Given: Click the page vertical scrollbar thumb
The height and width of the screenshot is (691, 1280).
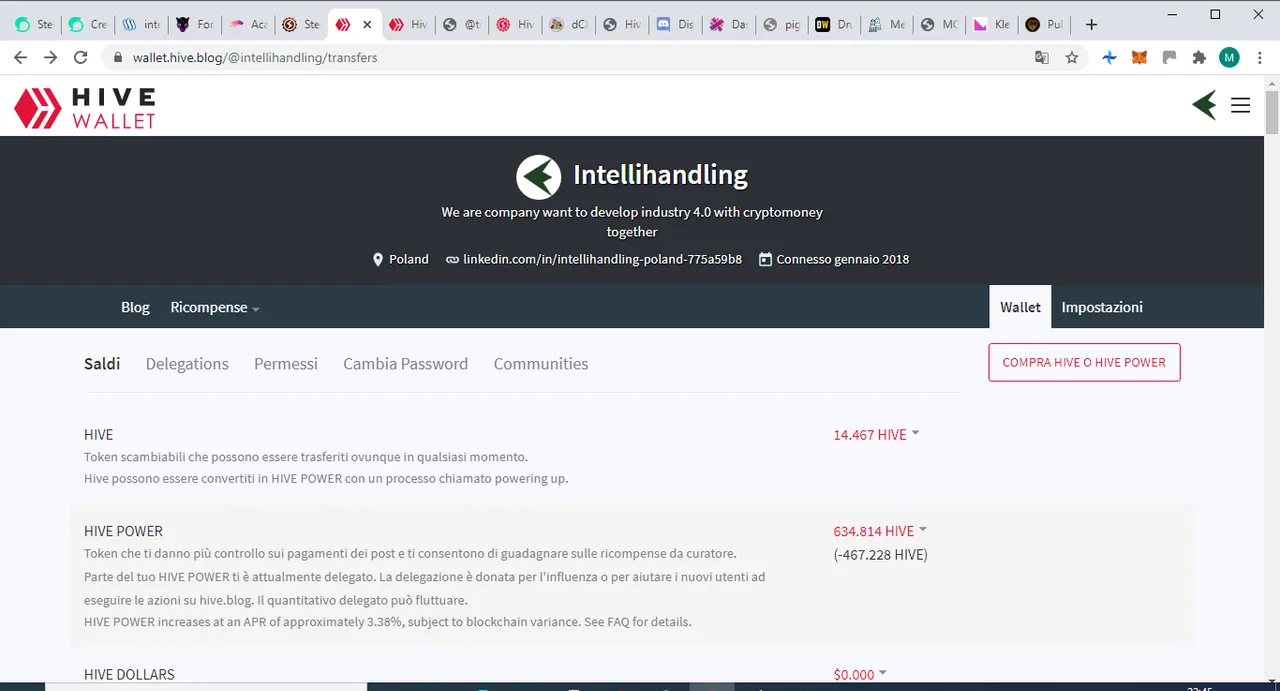Looking at the screenshot, I should [x=1272, y=112].
